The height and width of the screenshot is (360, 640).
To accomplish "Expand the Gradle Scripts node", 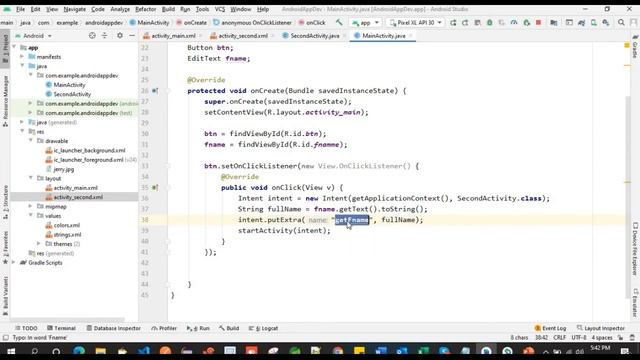I will point(14,262).
